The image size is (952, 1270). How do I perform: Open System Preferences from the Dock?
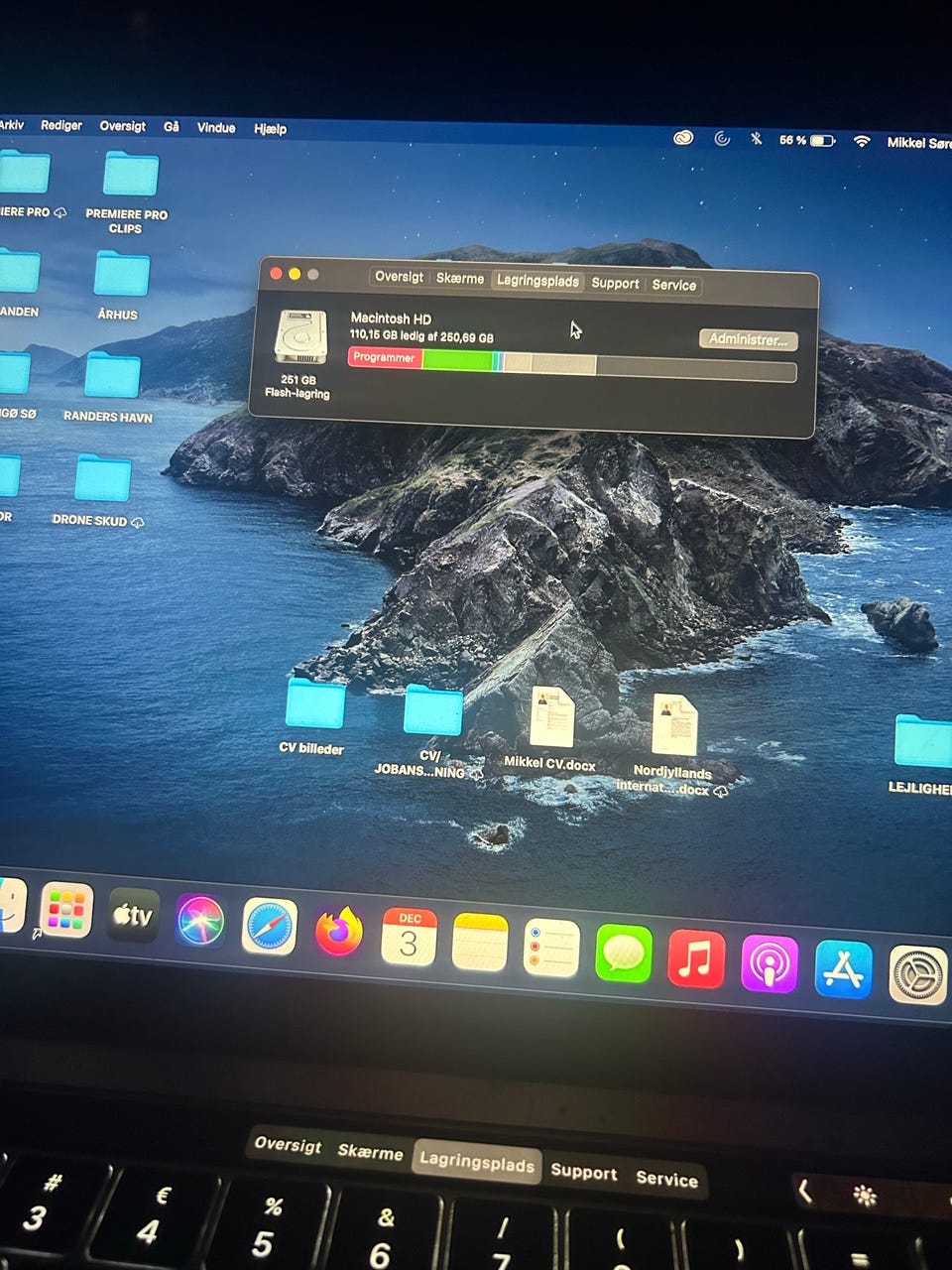coord(918,975)
